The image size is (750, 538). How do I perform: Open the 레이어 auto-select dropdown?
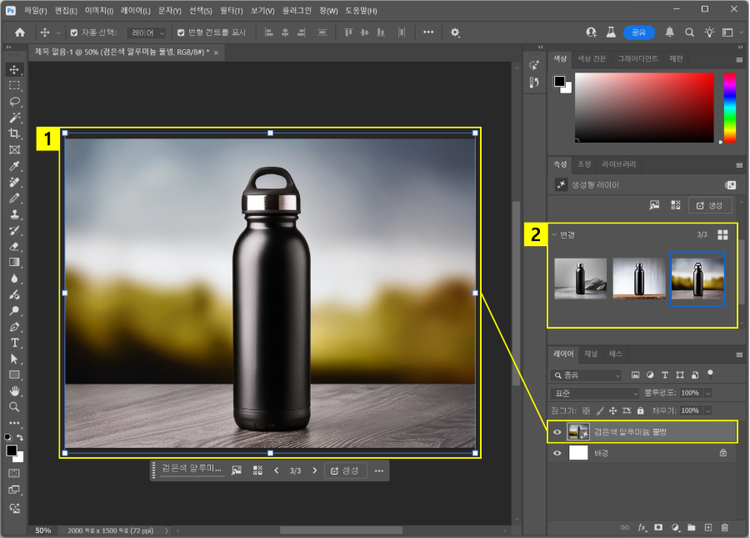[148, 32]
